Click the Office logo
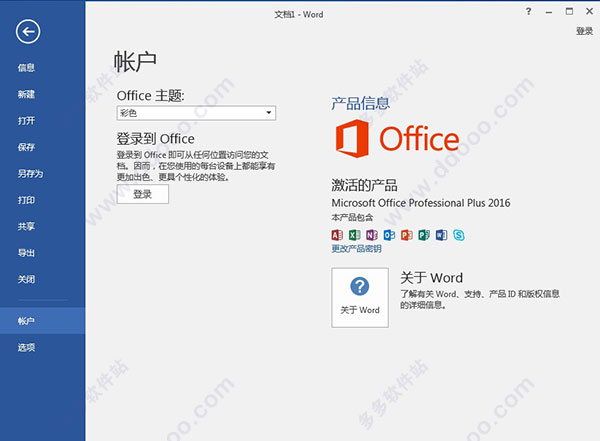The image size is (600, 441). click(397, 139)
